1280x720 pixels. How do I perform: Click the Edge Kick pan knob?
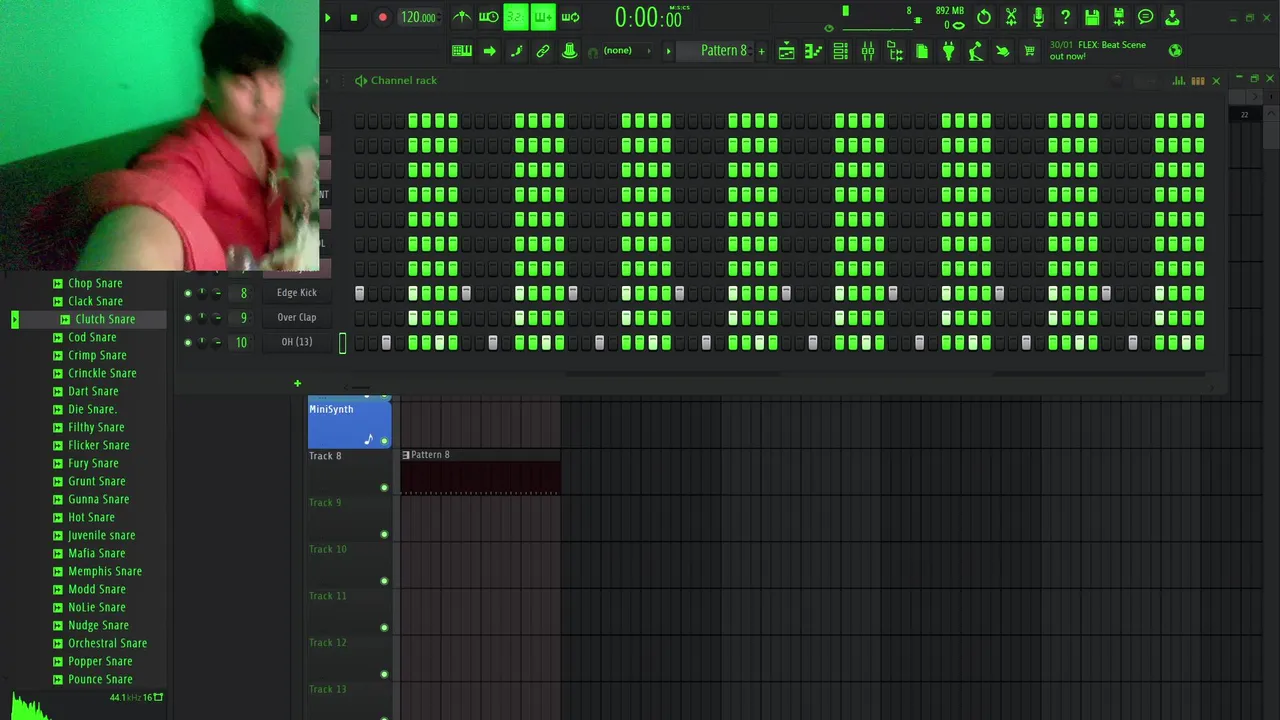(202, 293)
